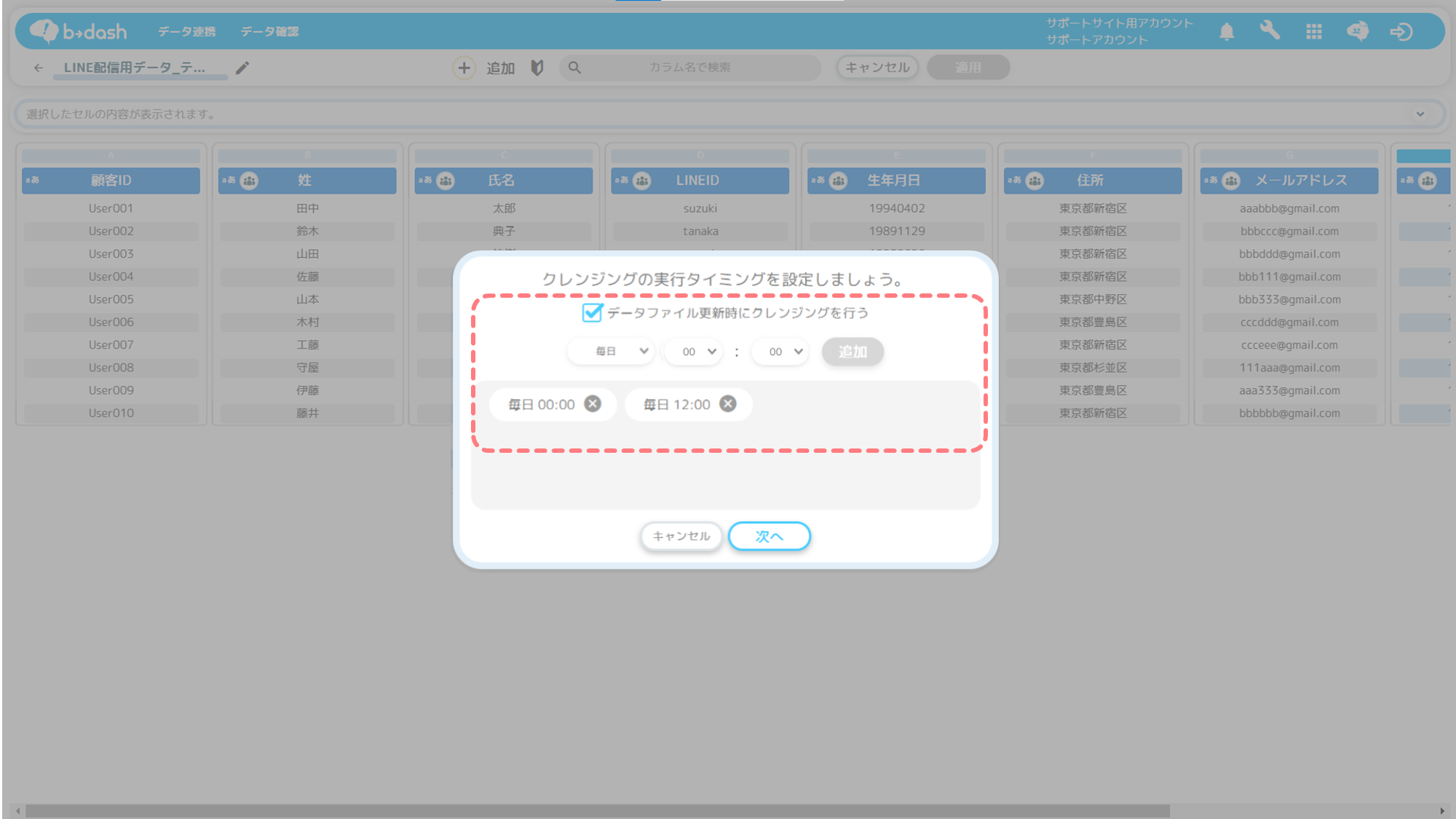Click the dialog's キャンセル button
The height and width of the screenshot is (819, 1456).
coord(681,537)
